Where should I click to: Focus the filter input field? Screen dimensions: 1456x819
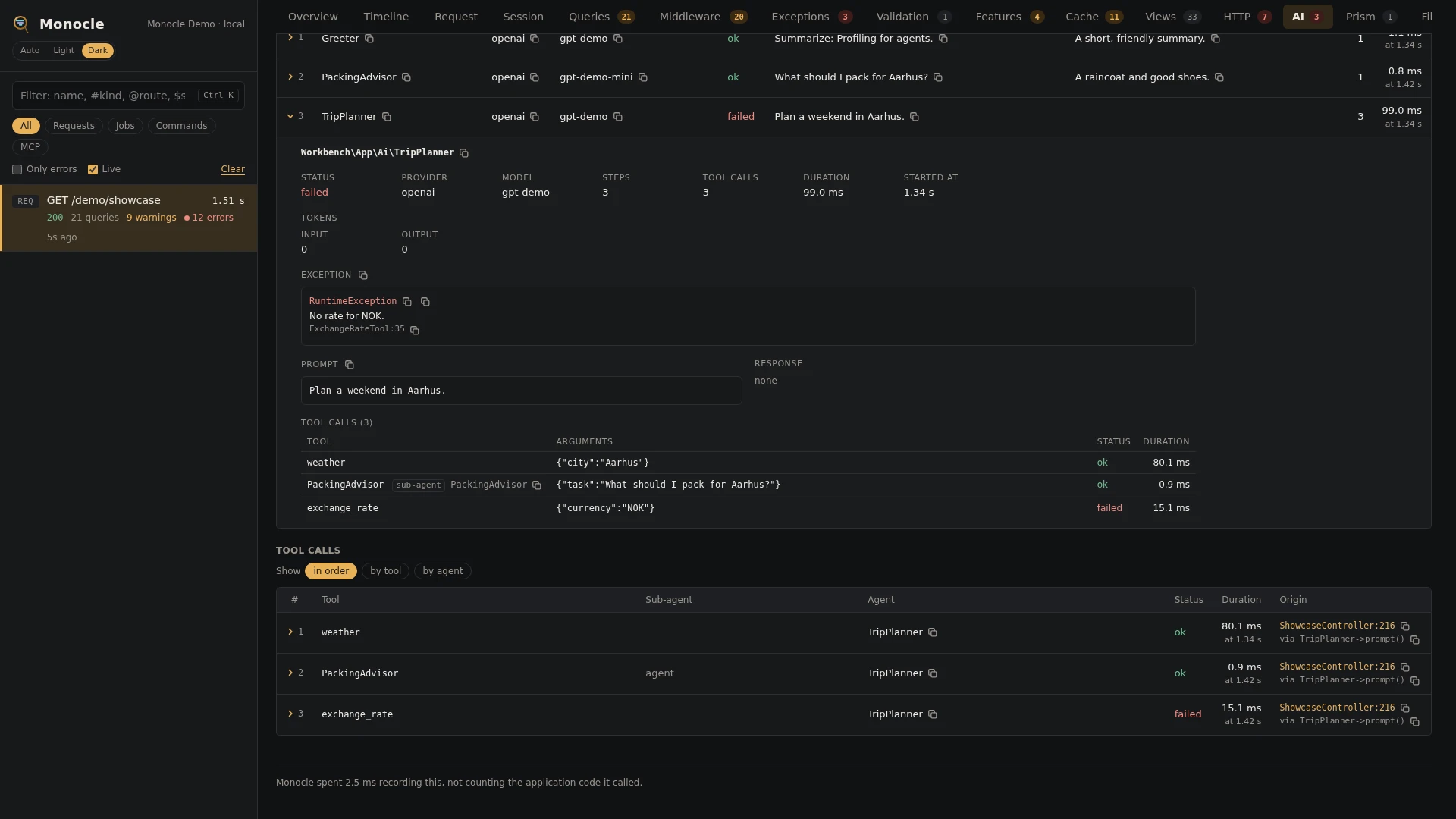(x=128, y=96)
